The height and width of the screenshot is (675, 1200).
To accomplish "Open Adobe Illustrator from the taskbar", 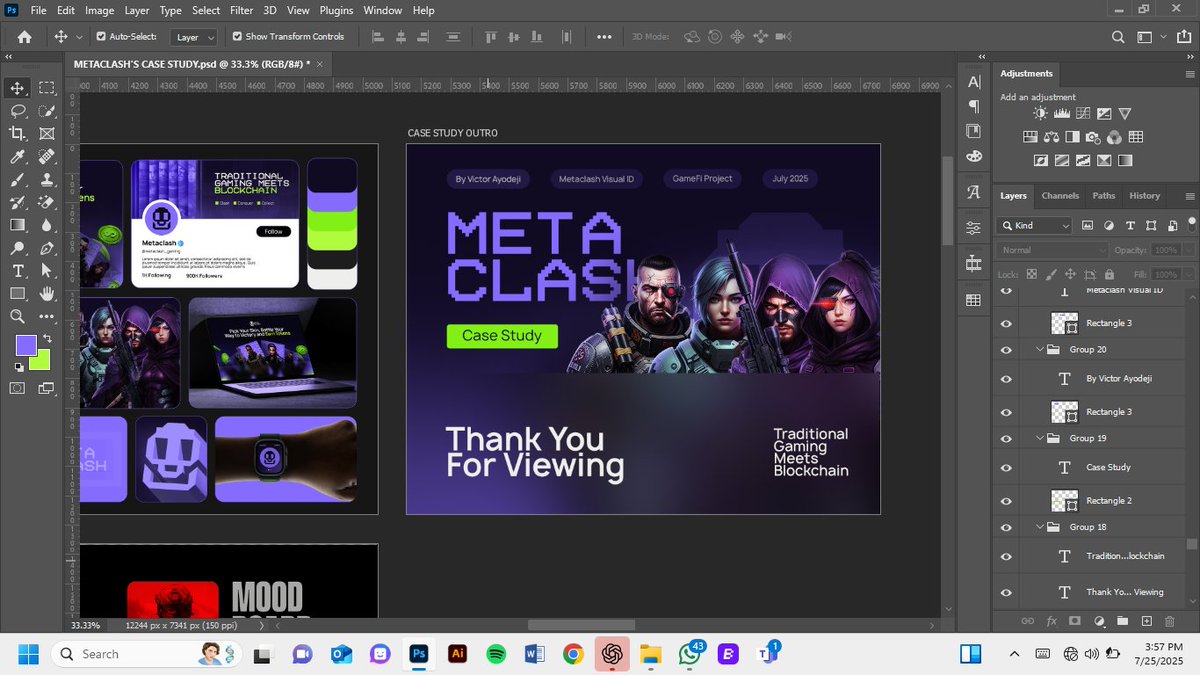I will point(458,654).
